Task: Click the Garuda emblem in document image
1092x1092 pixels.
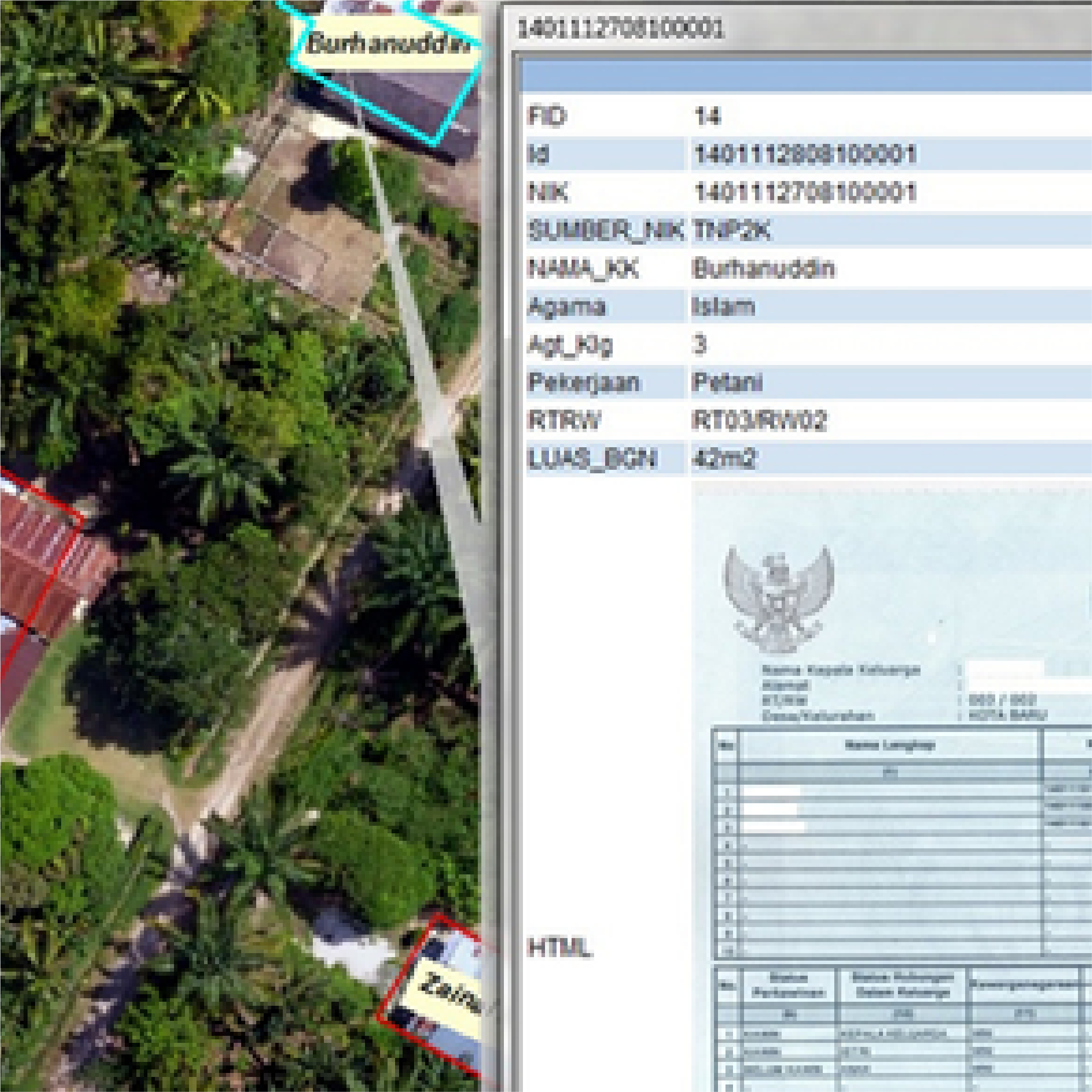Action: tap(778, 598)
